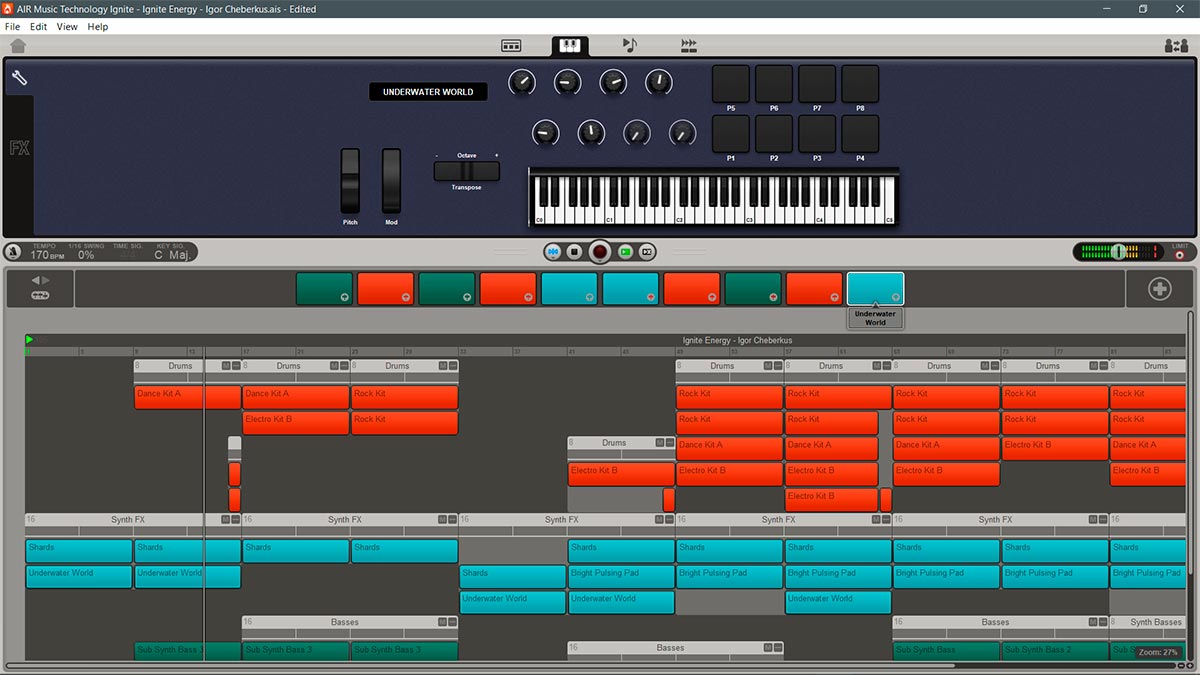Raise the octave with plus button
The width and height of the screenshot is (1200, 675).
pos(496,156)
